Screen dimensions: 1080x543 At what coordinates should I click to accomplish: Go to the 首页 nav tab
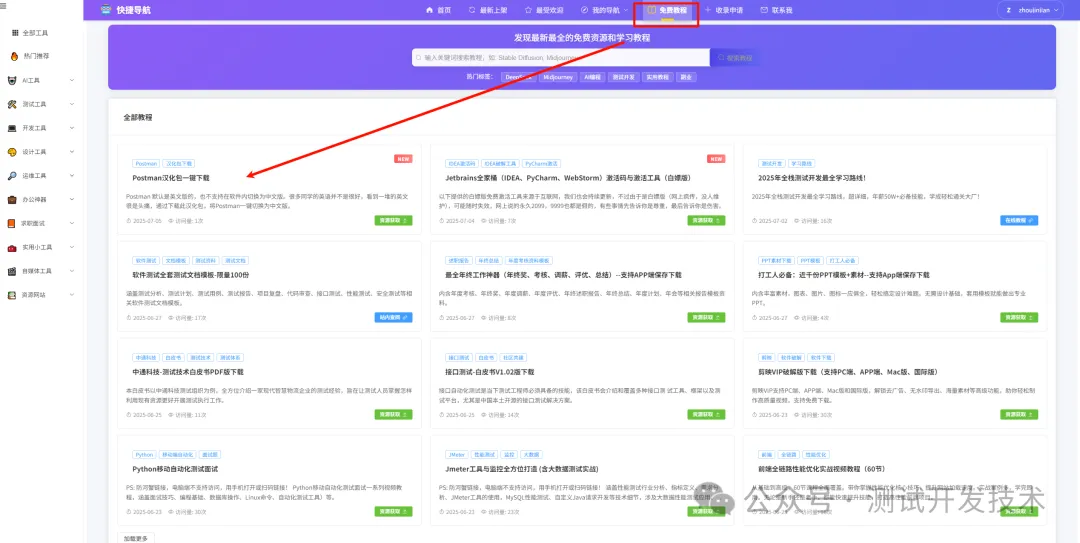click(439, 10)
